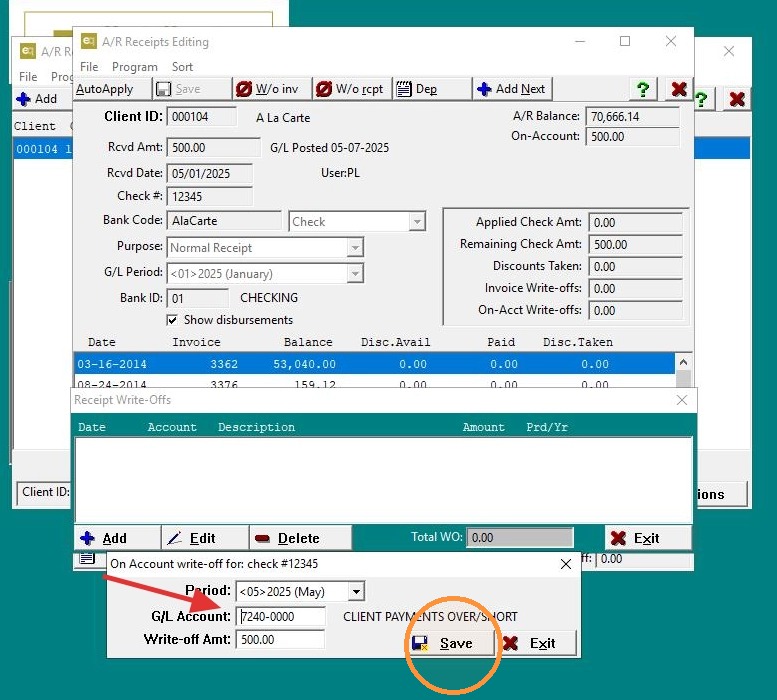Click the Rcvd Date field

tap(210, 173)
